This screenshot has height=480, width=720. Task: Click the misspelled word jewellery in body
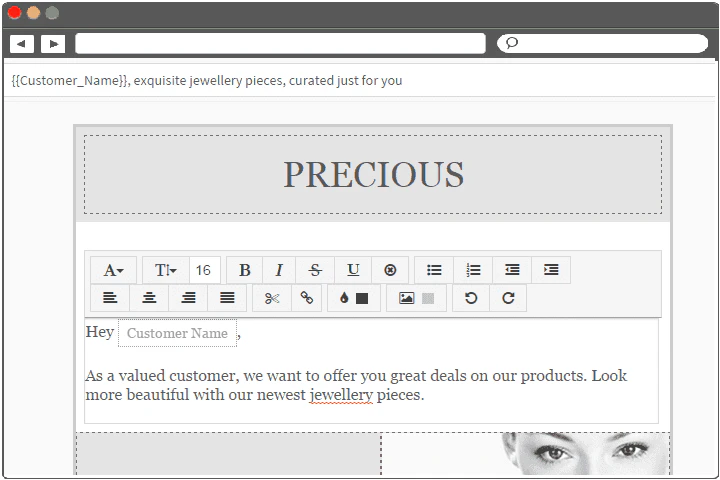point(341,395)
